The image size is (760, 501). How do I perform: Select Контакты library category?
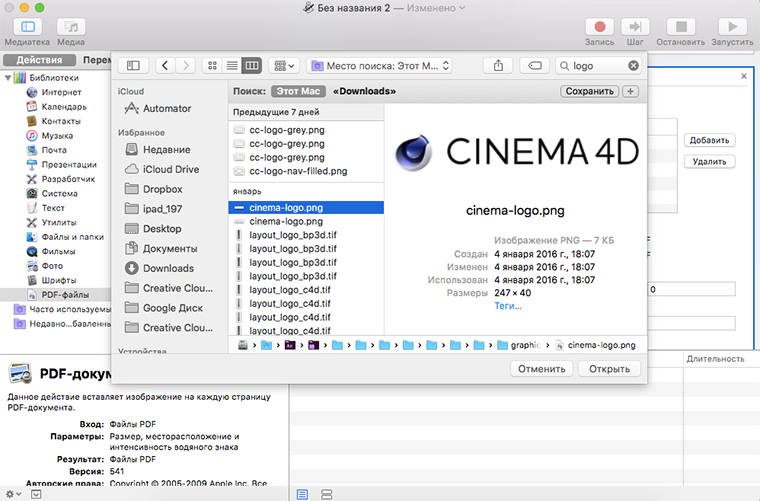click(53, 121)
